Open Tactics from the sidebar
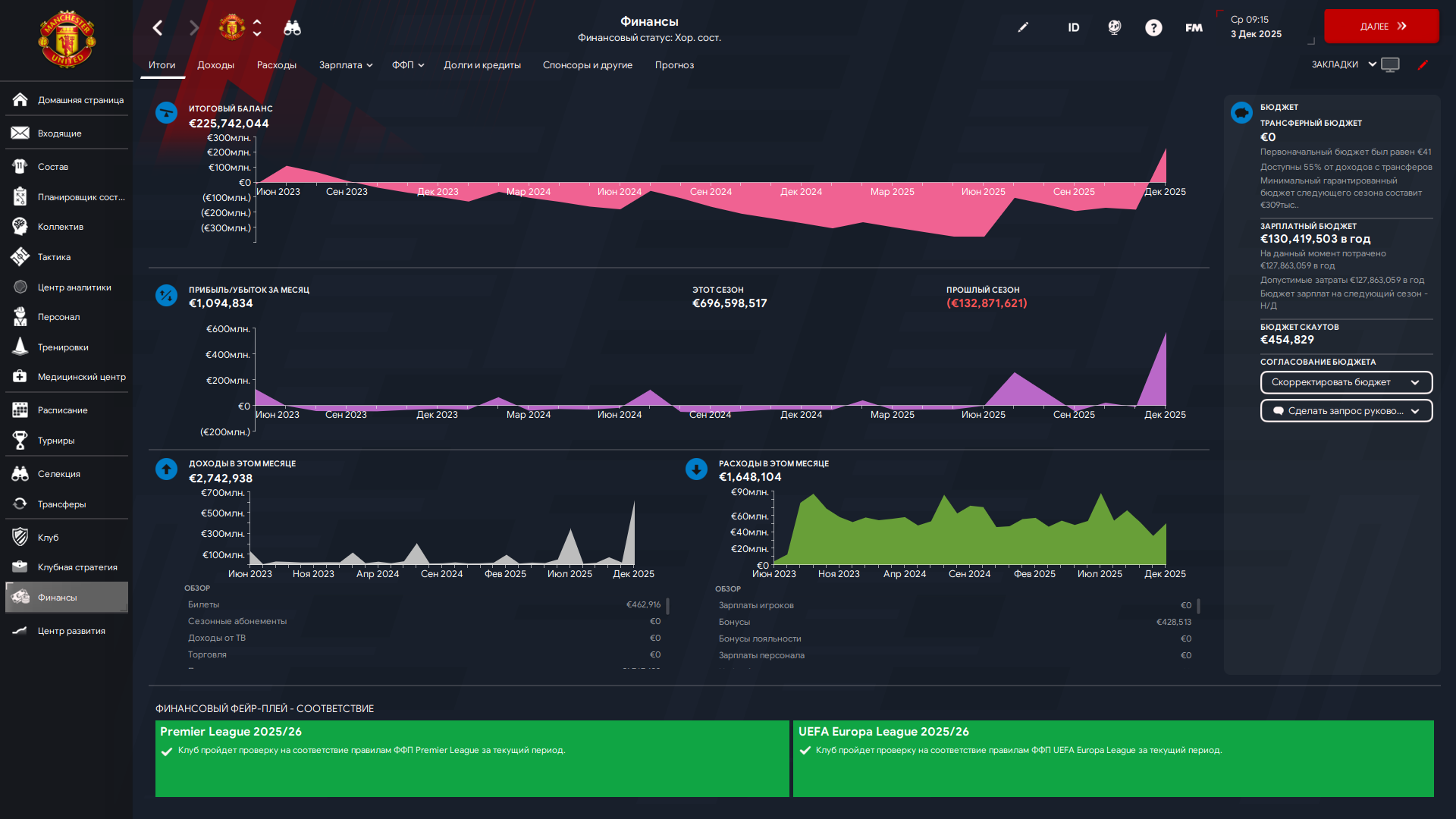Viewport: 1456px width, 819px height. [54, 257]
